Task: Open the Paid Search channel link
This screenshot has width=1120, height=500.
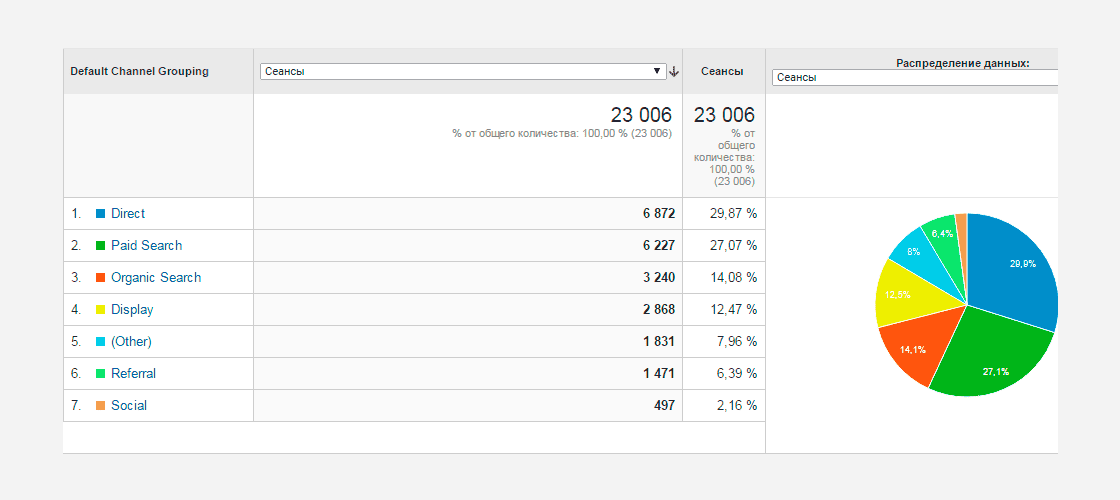Action: pyautogui.click(x=146, y=246)
